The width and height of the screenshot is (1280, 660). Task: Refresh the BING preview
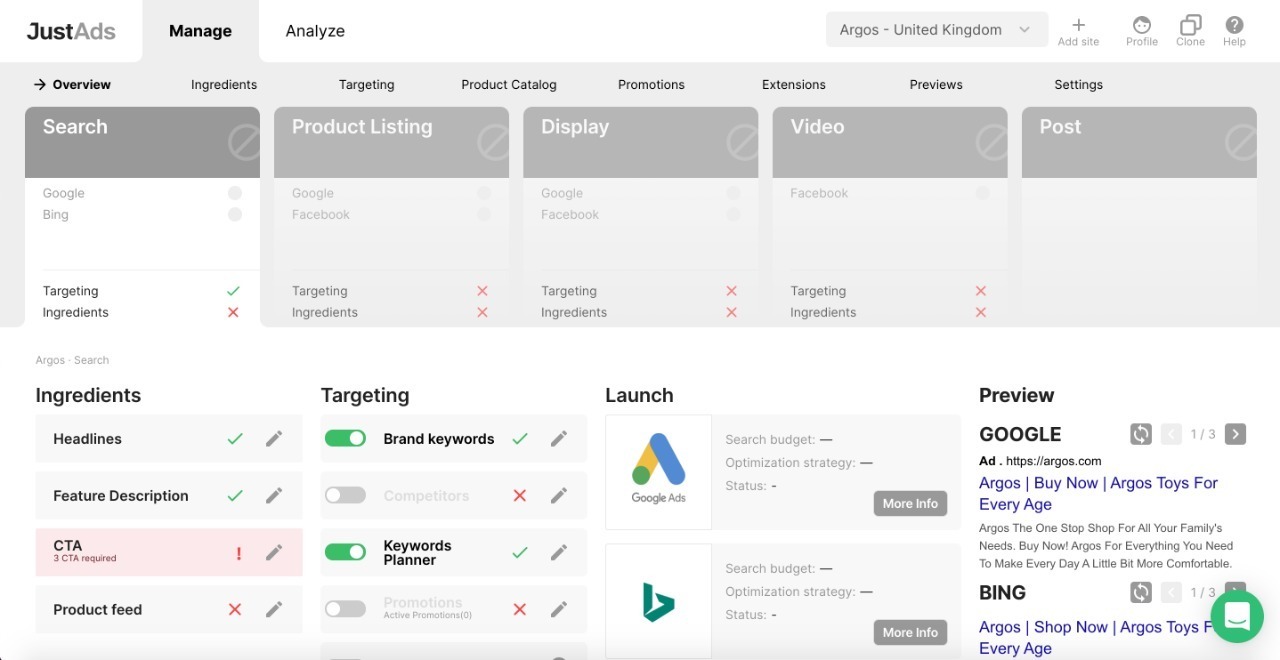coord(1141,592)
